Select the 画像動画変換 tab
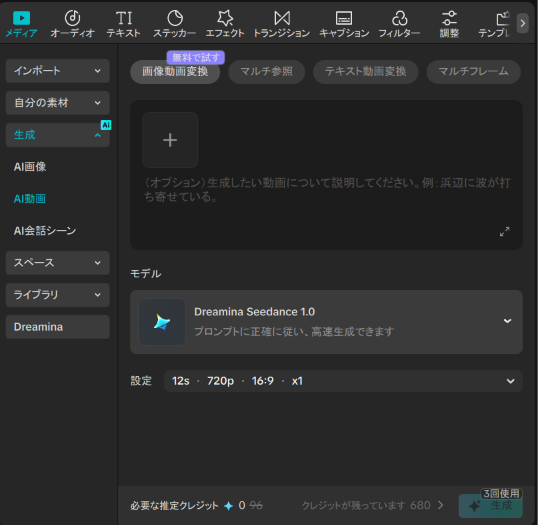 175,72
